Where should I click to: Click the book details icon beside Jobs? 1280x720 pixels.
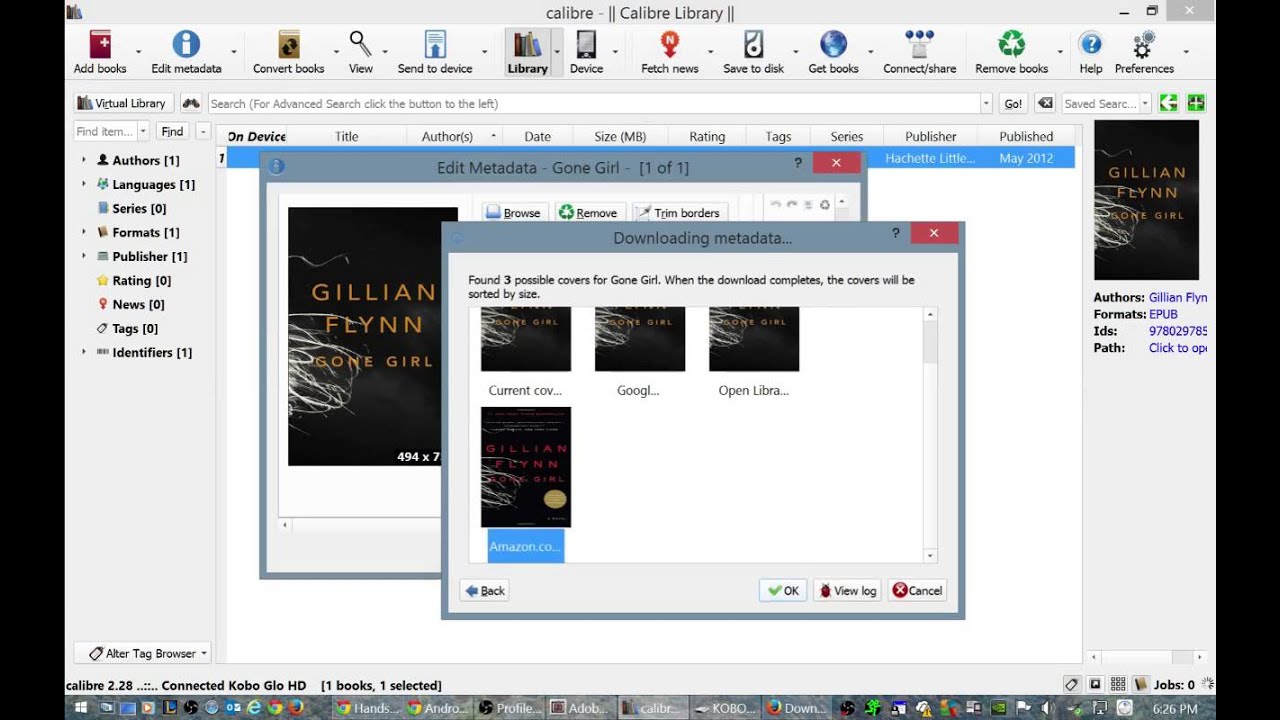coord(1140,685)
